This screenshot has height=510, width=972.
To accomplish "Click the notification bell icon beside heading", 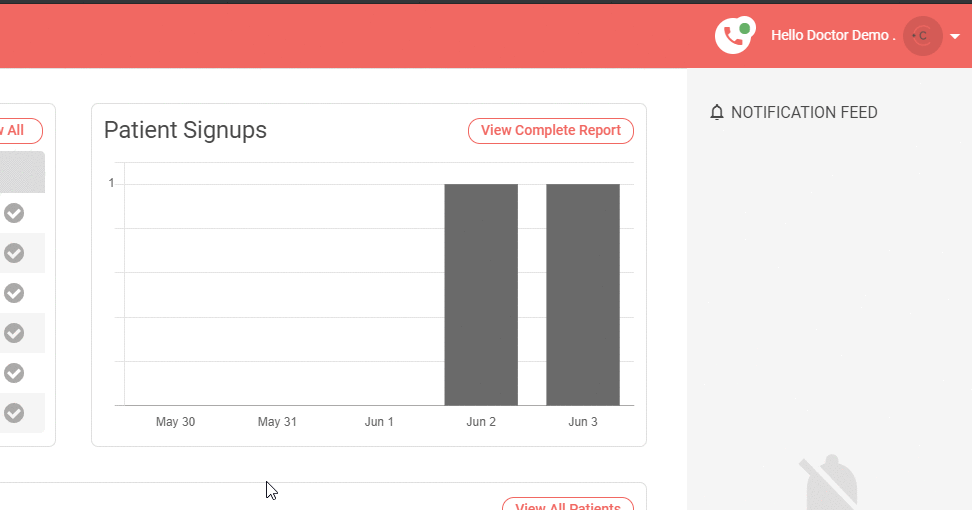I will 716,113.
